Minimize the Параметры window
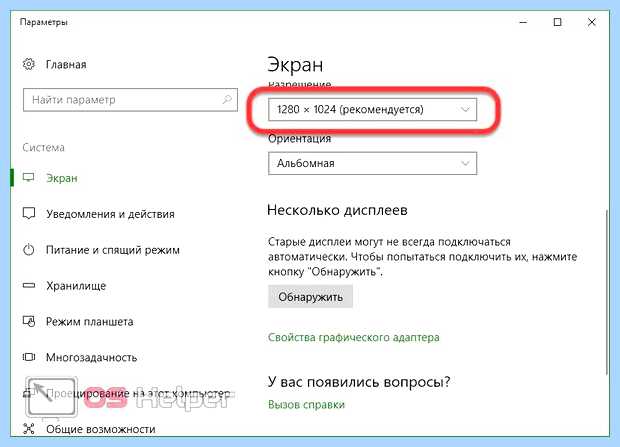This screenshot has height=447, width=620. click(x=523, y=22)
